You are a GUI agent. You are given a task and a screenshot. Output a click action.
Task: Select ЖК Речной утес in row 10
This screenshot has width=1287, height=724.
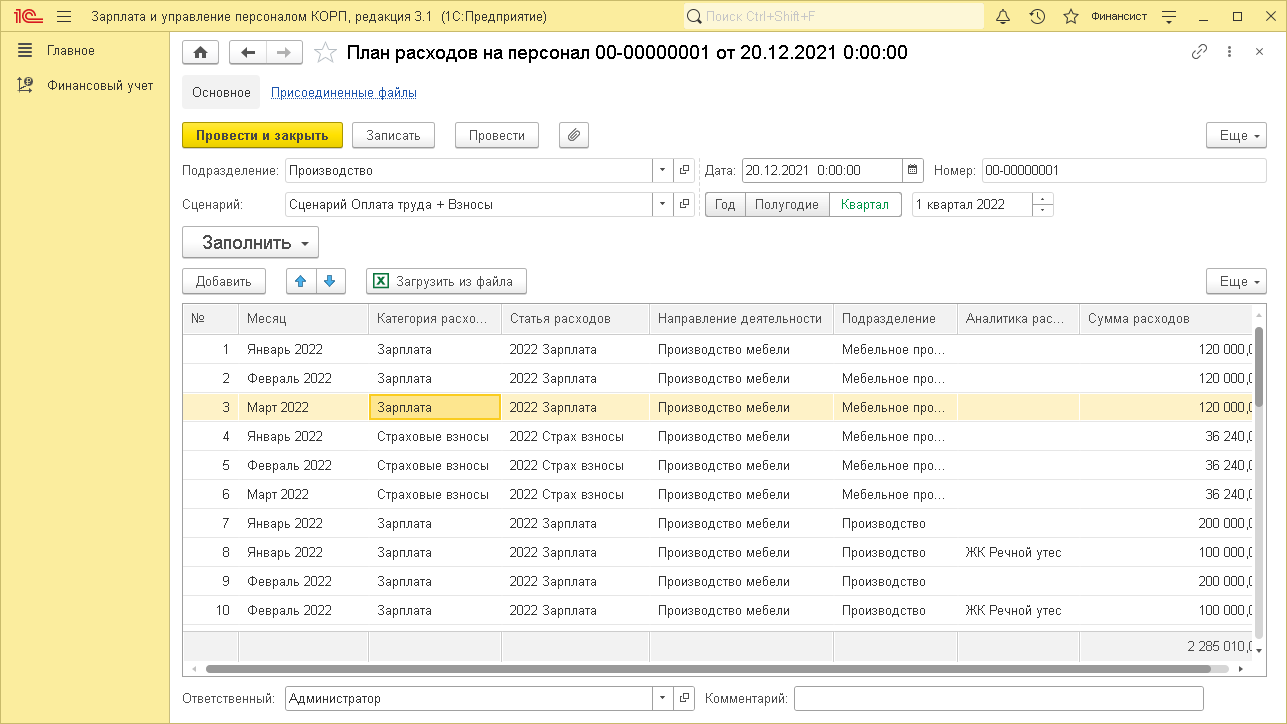click(x=1018, y=611)
